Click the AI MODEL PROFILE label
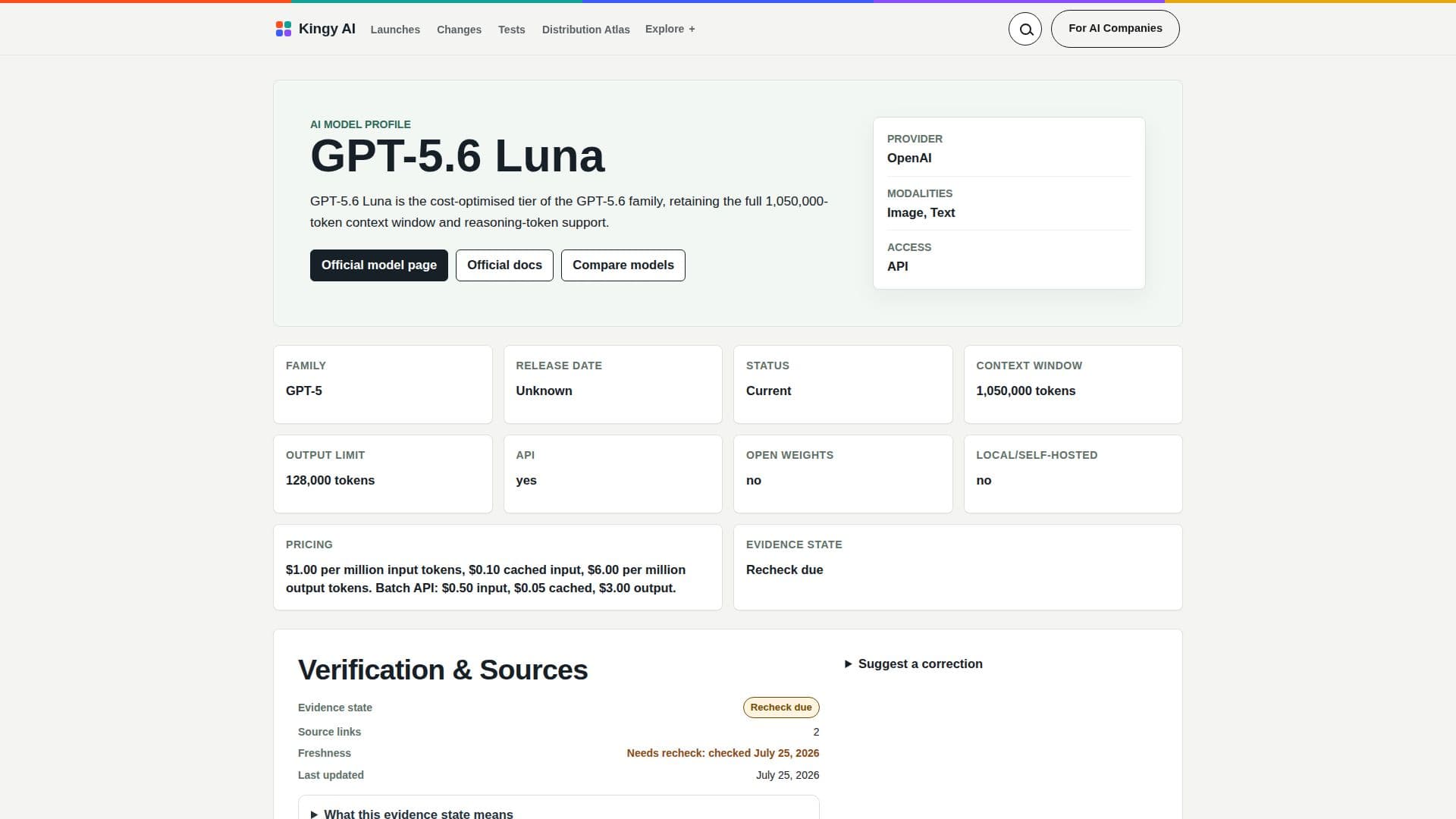Image resolution: width=1456 pixels, height=819 pixels. pyautogui.click(x=360, y=125)
